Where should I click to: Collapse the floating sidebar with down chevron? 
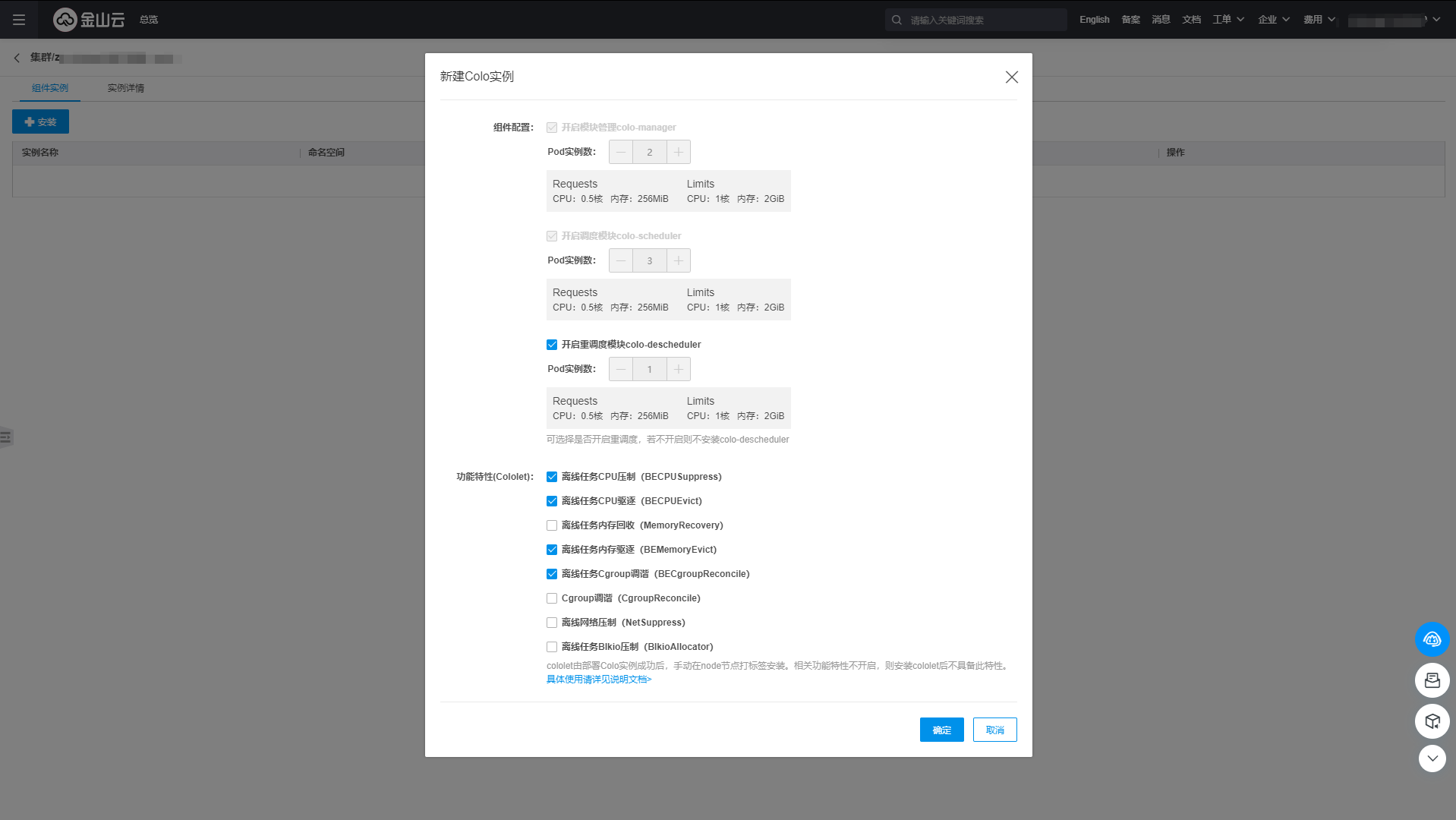point(1432,758)
